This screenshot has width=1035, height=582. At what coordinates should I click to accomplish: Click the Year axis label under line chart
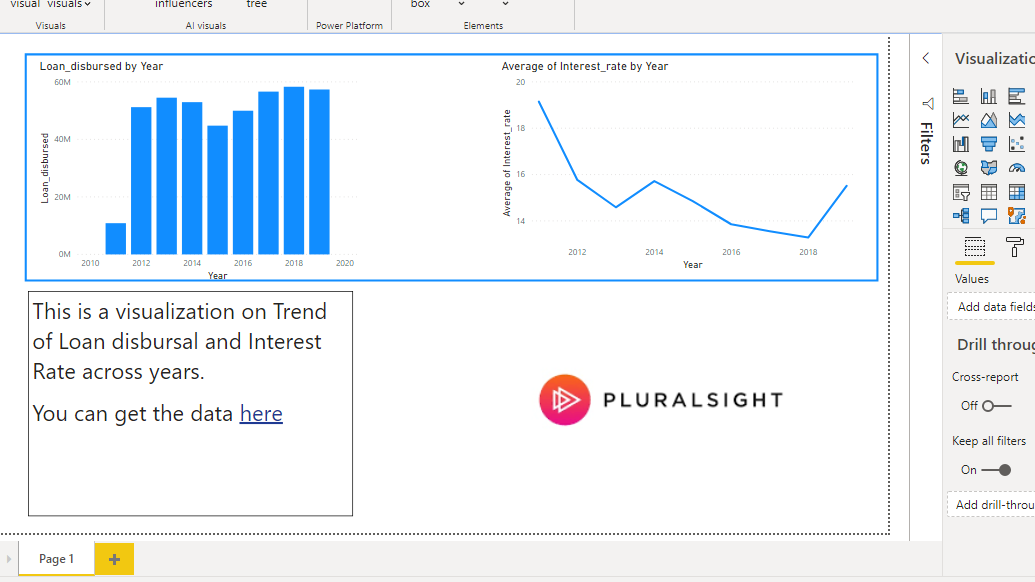pos(692,265)
